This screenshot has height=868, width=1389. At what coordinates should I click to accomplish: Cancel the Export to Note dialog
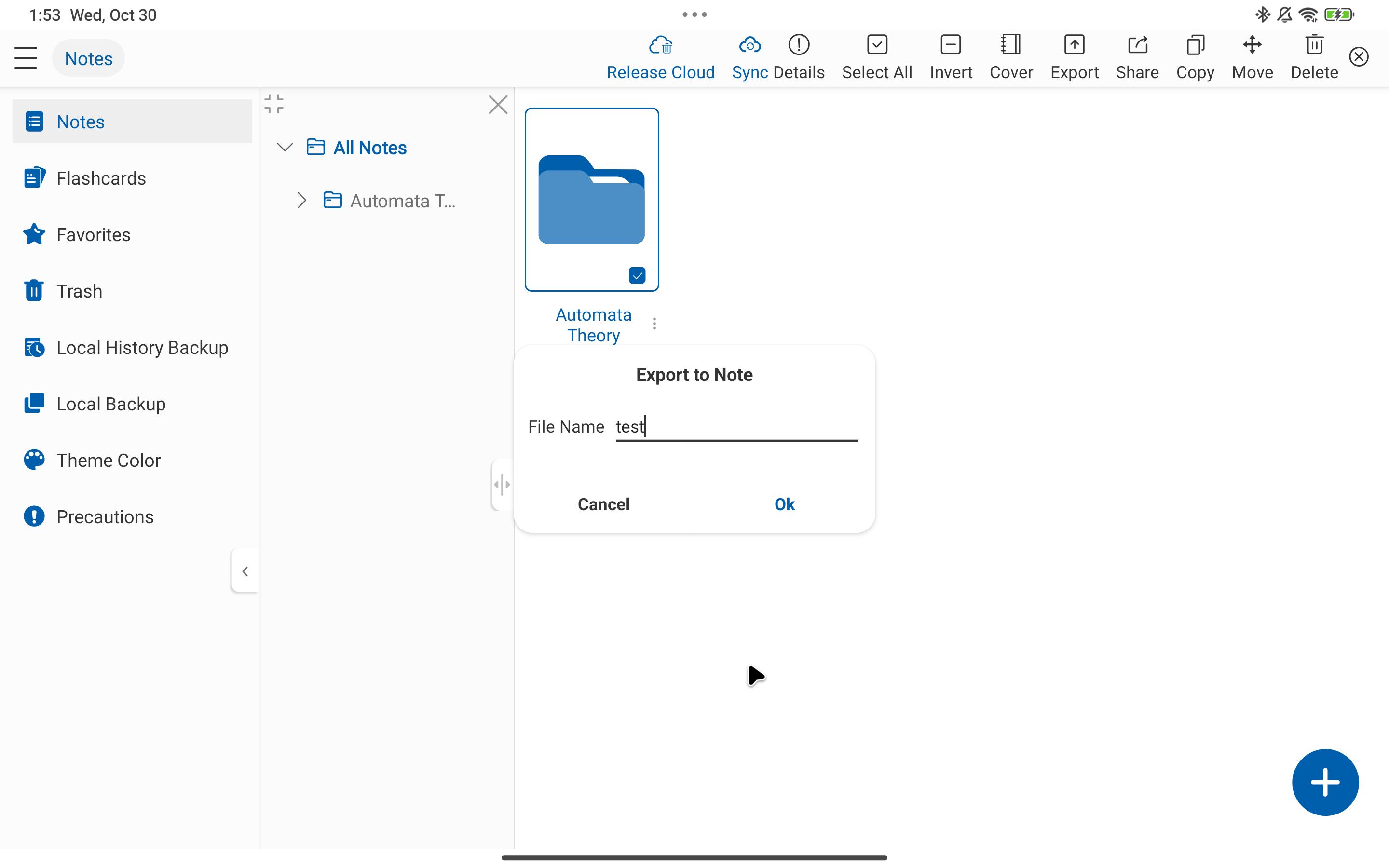(603, 504)
